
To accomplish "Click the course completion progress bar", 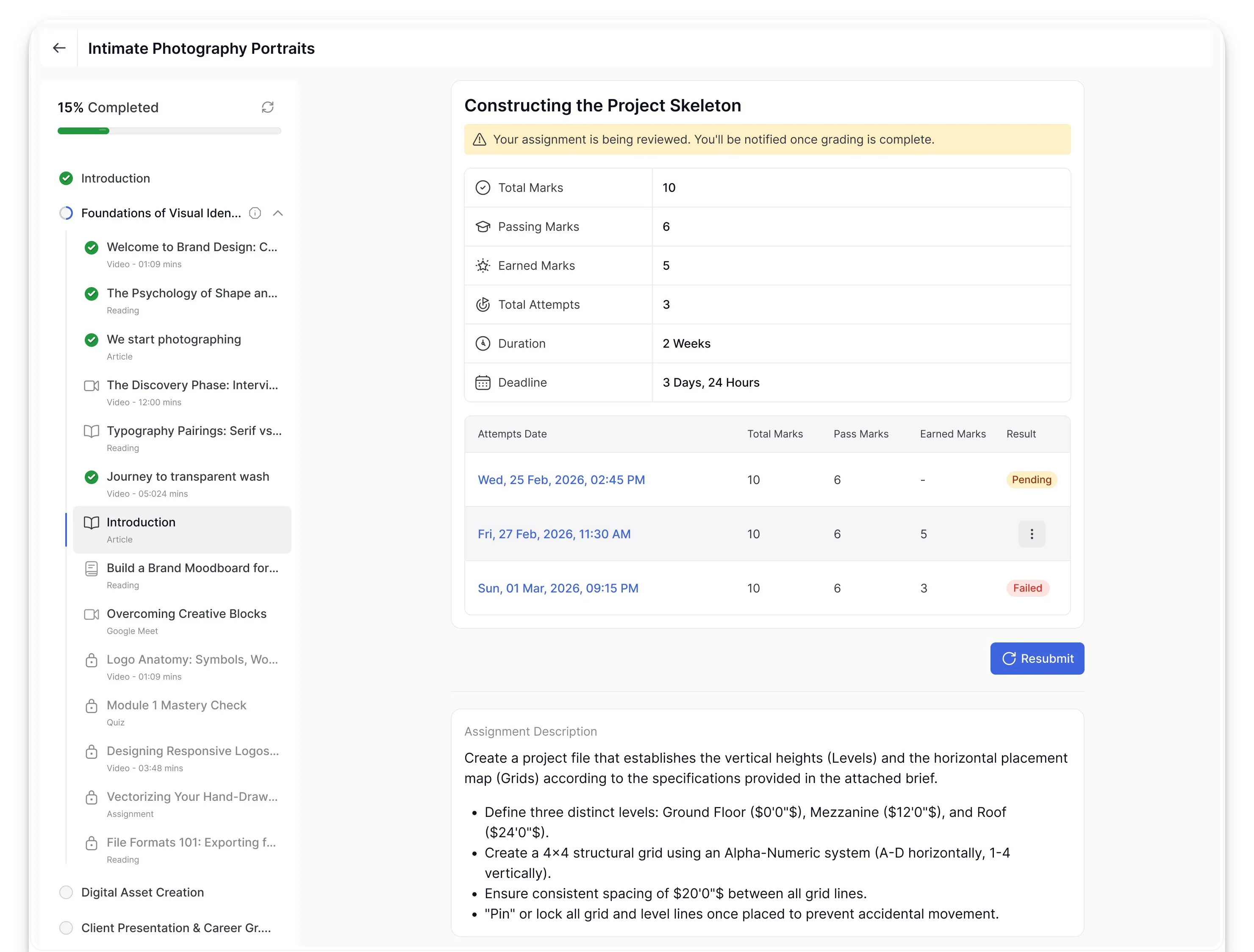I will pos(169,131).
